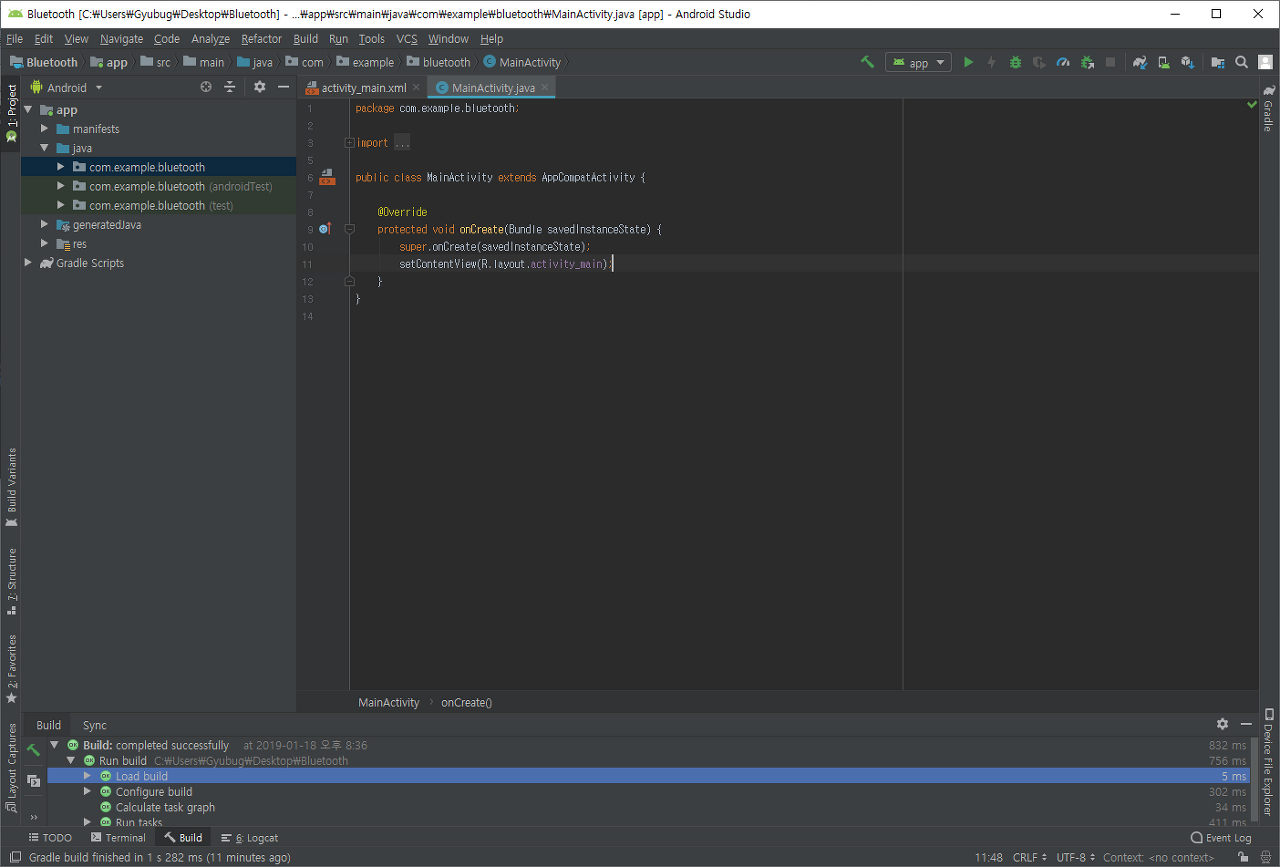This screenshot has height=867, width=1280.
Task: Expand the Configure build node
Action: (88, 792)
